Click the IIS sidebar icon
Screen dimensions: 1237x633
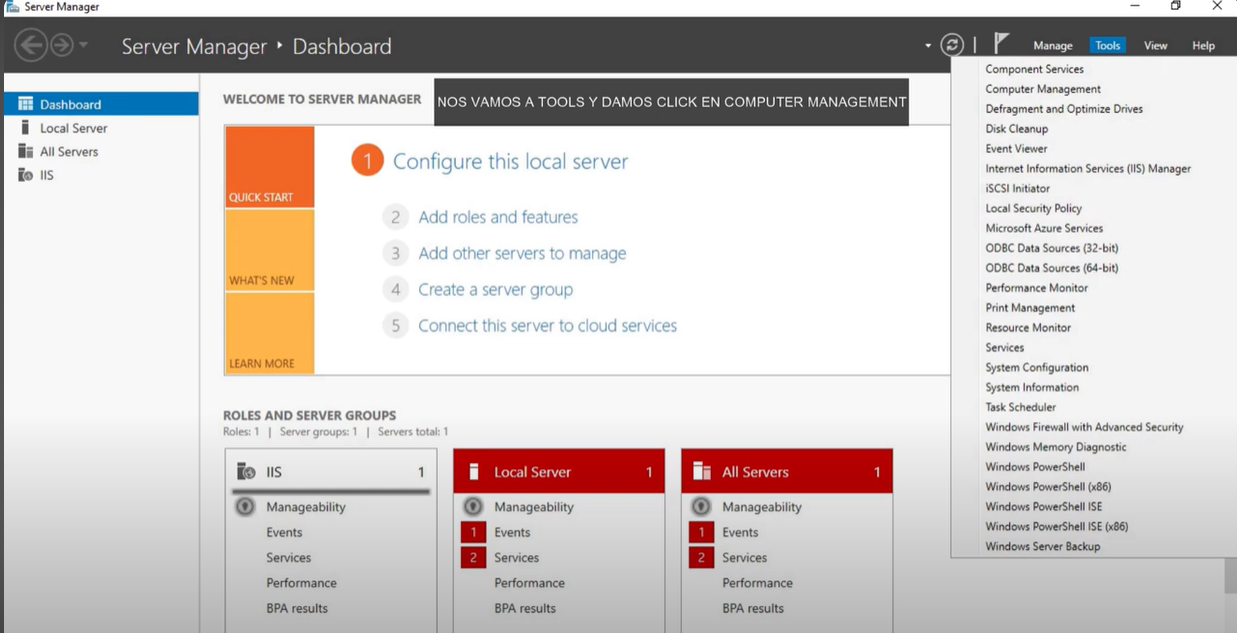26,175
